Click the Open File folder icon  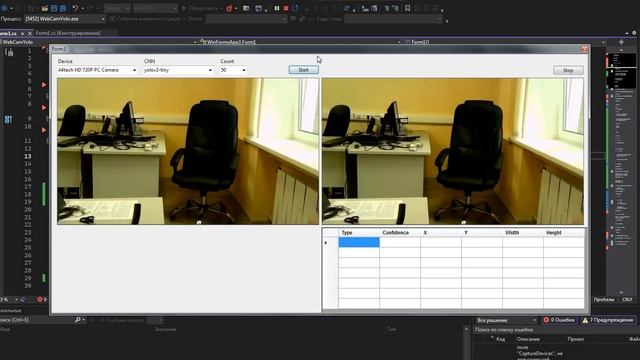pyautogui.click(x=44, y=8)
